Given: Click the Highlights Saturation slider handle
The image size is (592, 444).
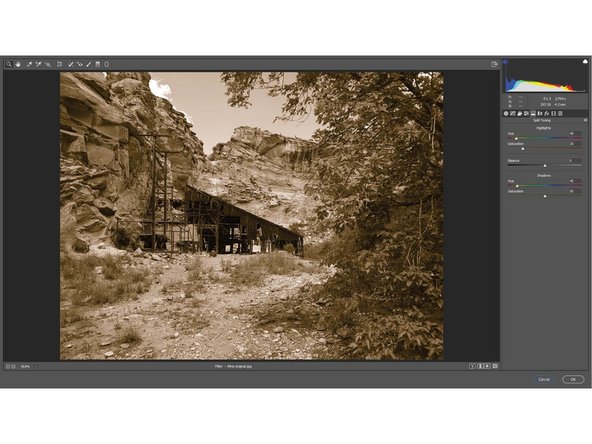Looking at the screenshot, I should tap(523, 149).
